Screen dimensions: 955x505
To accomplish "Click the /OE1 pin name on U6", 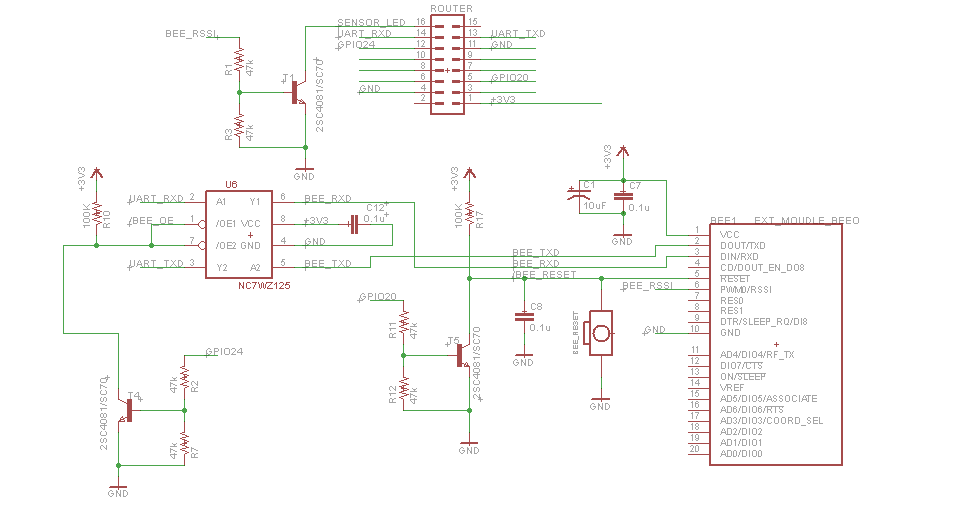I will point(225,224).
